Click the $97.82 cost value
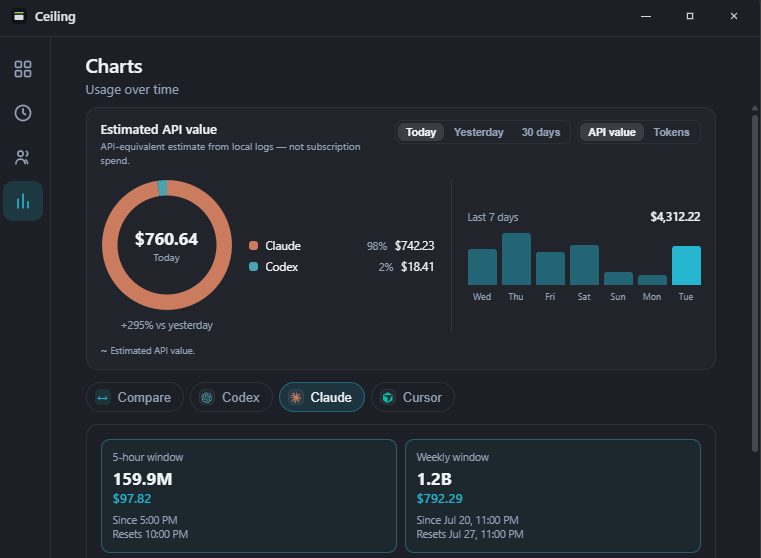Viewport: 761px width, 558px height. click(132, 499)
